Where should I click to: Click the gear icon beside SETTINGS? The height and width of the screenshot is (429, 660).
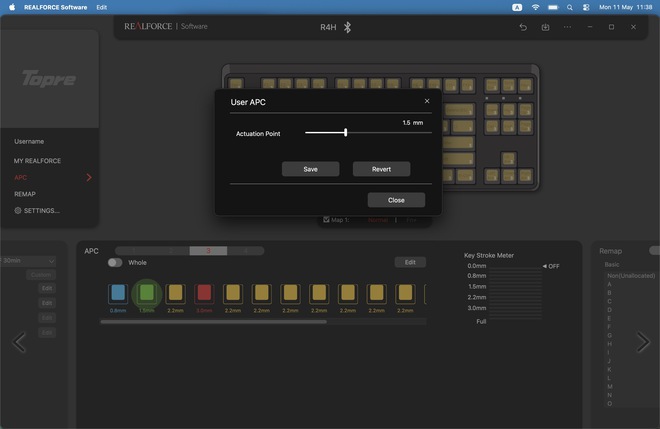18,211
